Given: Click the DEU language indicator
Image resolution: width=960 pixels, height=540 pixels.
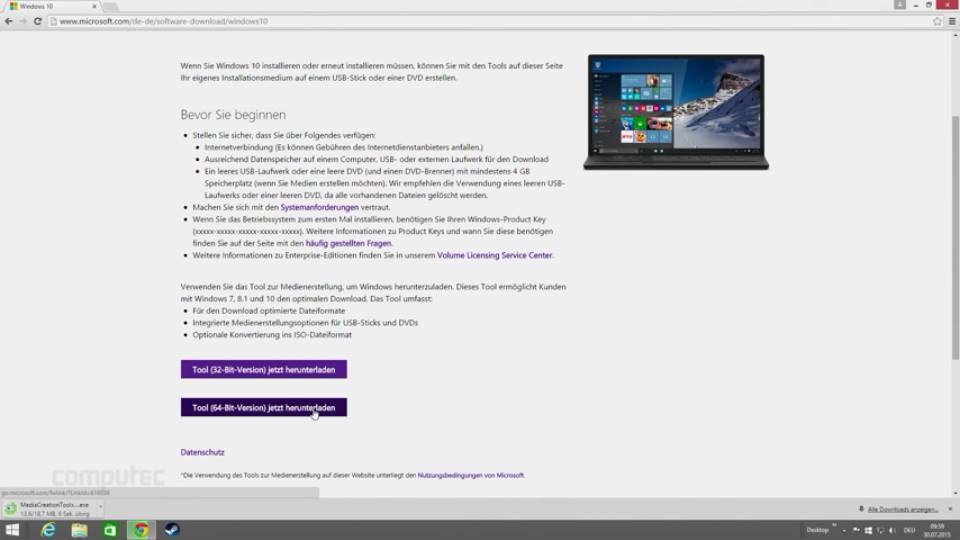Looking at the screenshot, I should 909,530.
